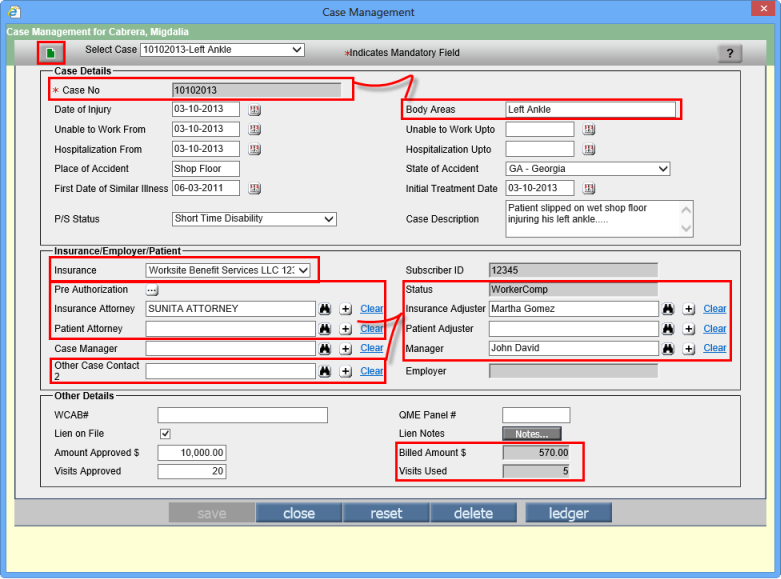Click the Date of Injury text field
The height and width of the screenshot is (579, 781).
(x=206, y=110)
